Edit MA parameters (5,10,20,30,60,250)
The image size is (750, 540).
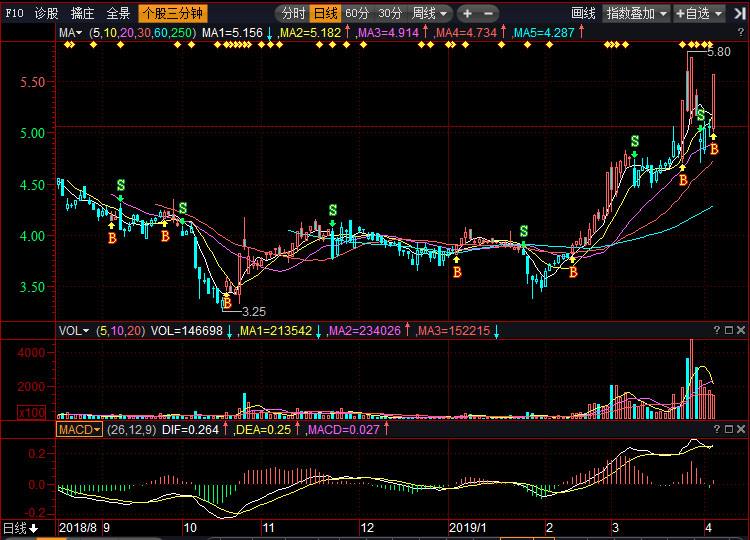click(x=143, y=33)
